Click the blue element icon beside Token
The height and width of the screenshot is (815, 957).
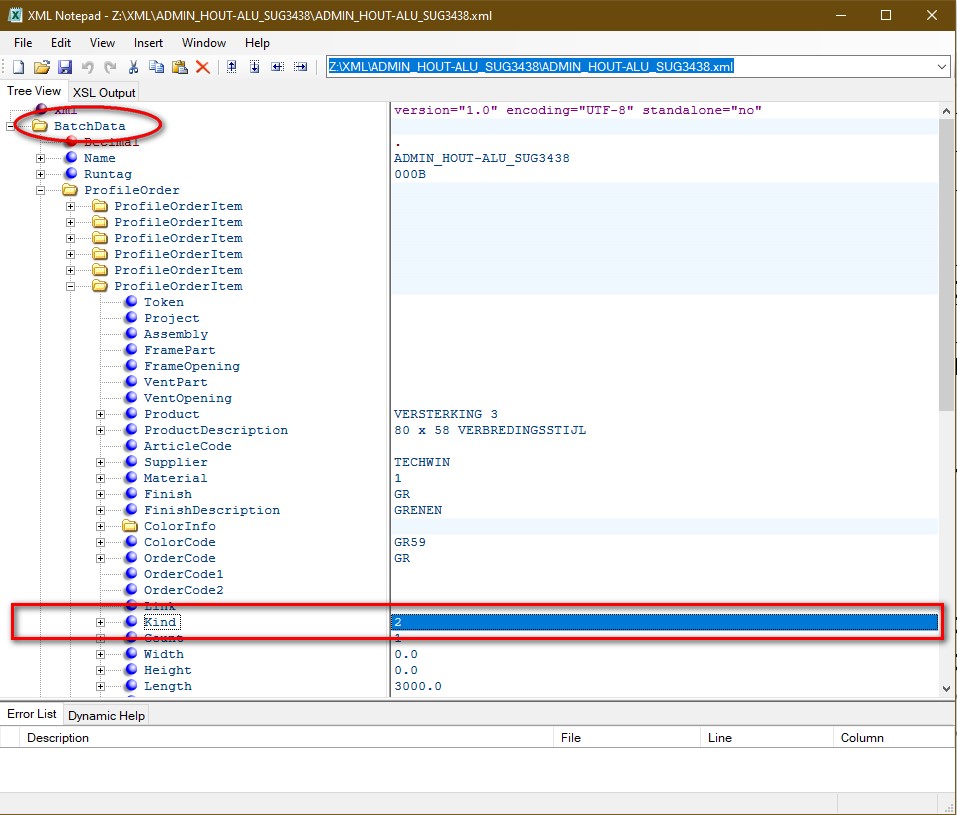131,302
